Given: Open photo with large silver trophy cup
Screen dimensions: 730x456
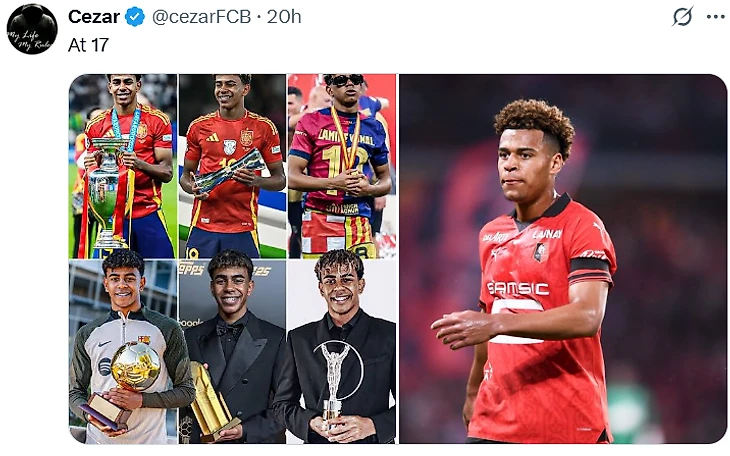Looking at the screenshot, I should click(x=123, y=166).
